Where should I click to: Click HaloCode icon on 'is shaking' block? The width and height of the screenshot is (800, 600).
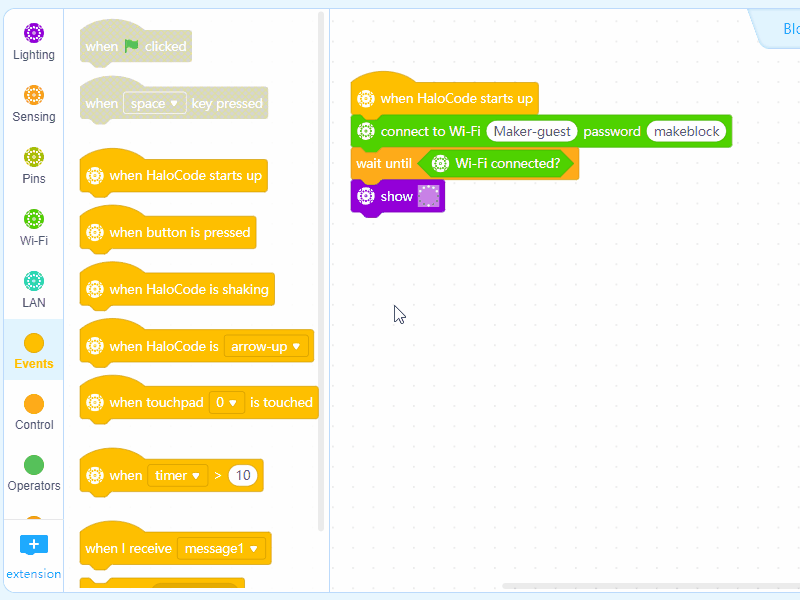(95, 289)
